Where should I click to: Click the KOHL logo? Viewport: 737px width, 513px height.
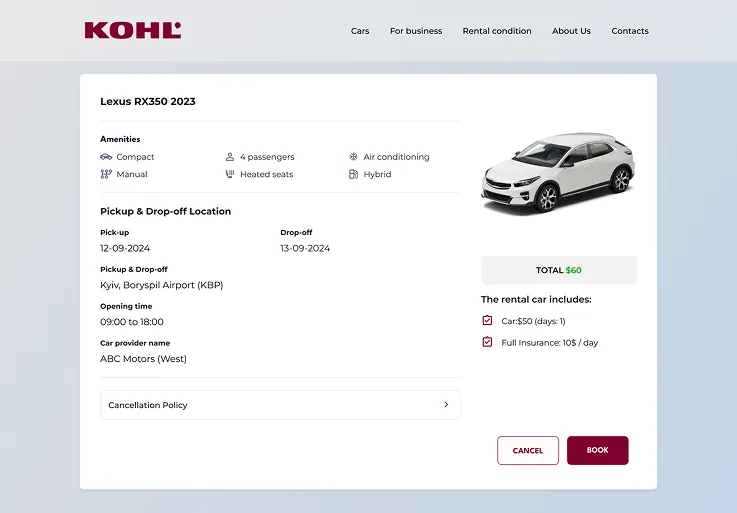click(x=133, y=31)
